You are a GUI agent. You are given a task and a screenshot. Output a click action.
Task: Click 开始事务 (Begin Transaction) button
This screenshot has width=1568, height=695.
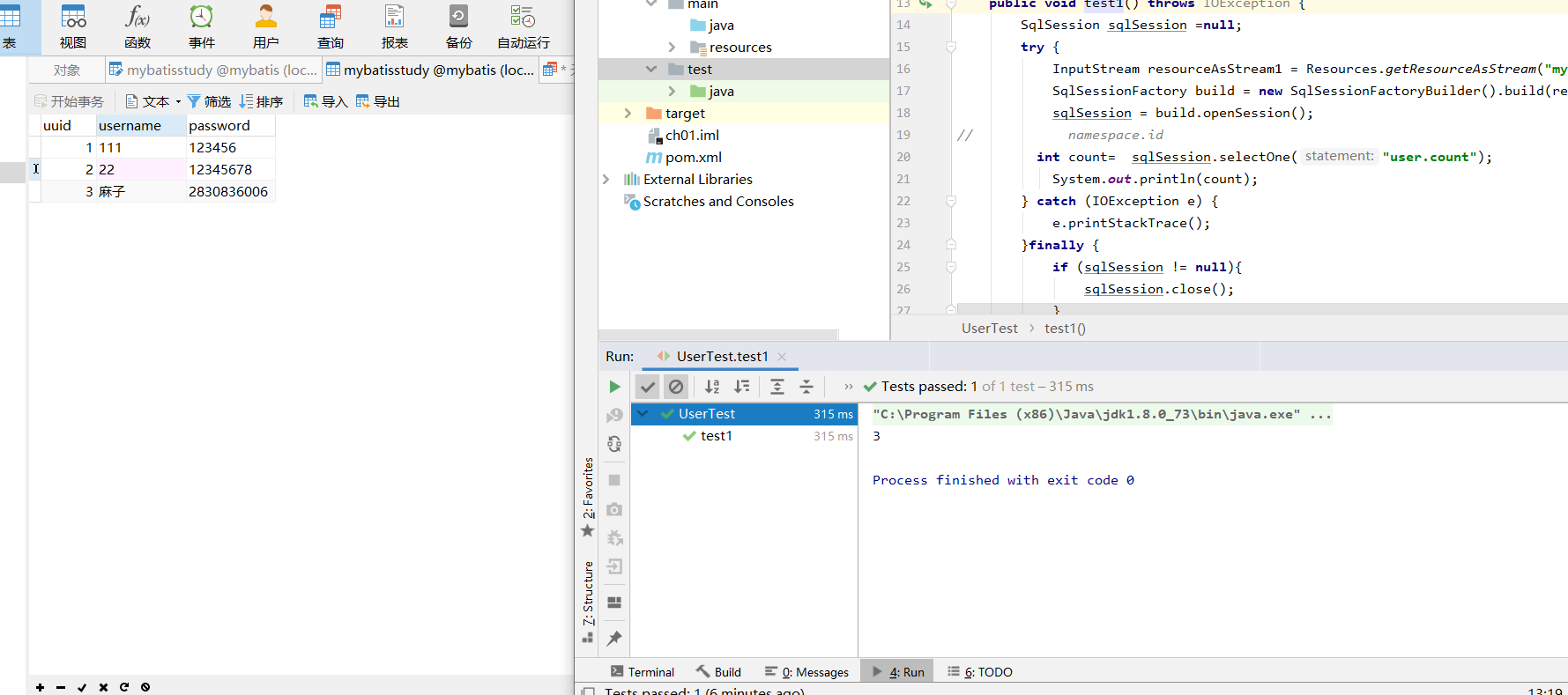click(69, 101)
